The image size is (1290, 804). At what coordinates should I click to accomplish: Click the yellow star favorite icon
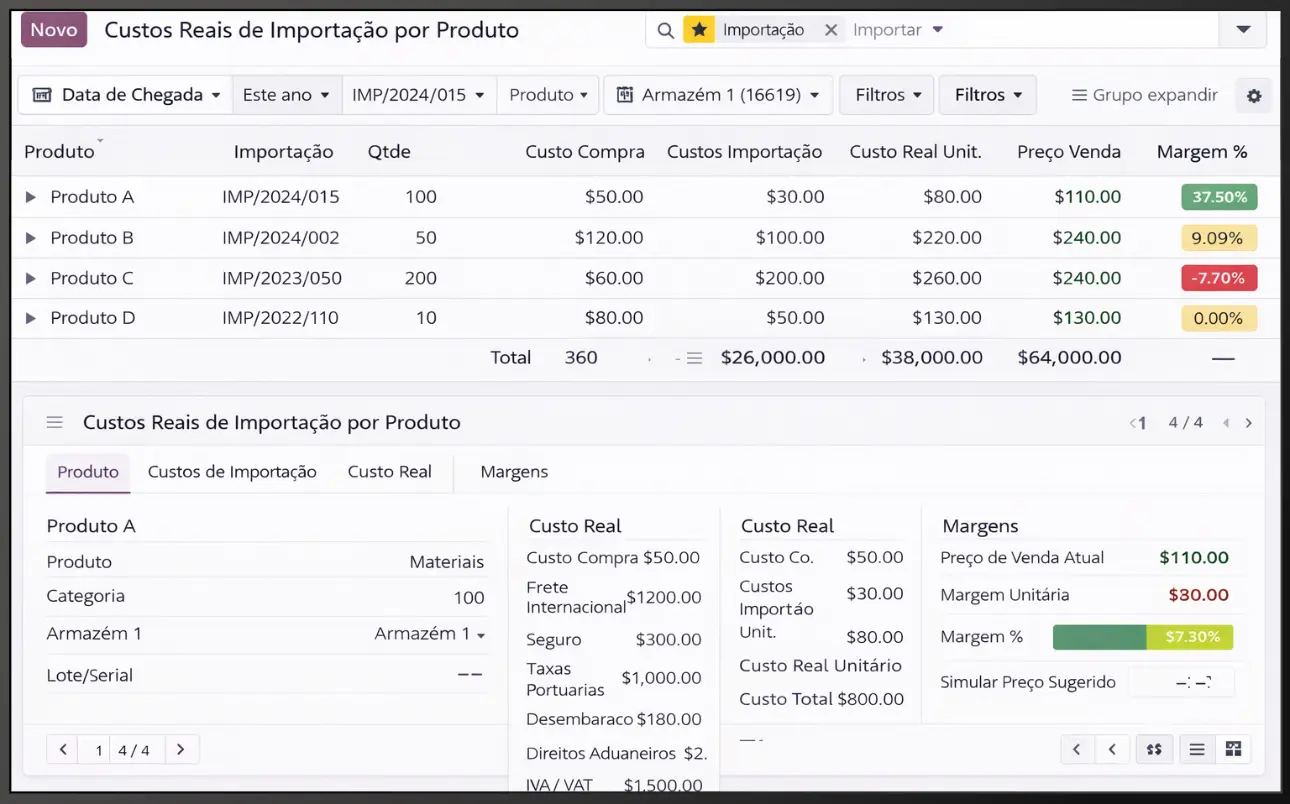pyautogui.click(x=699, y=30)
